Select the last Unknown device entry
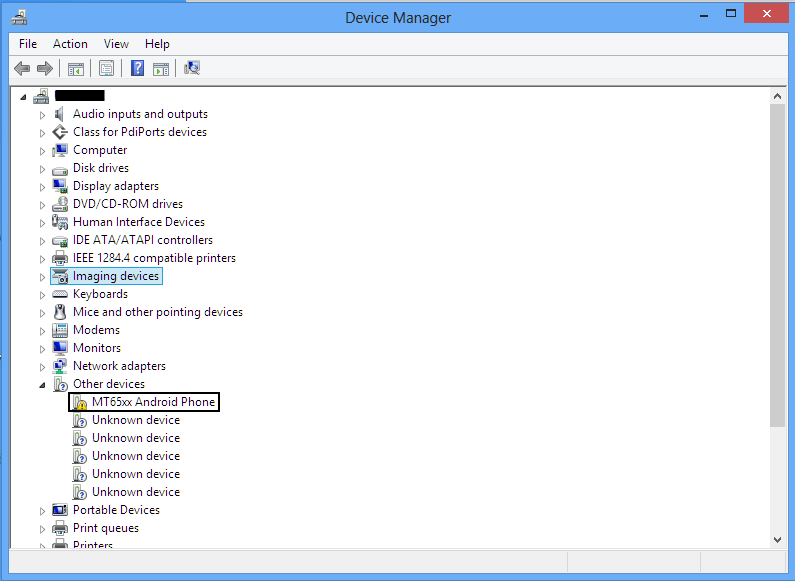 tap(135, 492)
